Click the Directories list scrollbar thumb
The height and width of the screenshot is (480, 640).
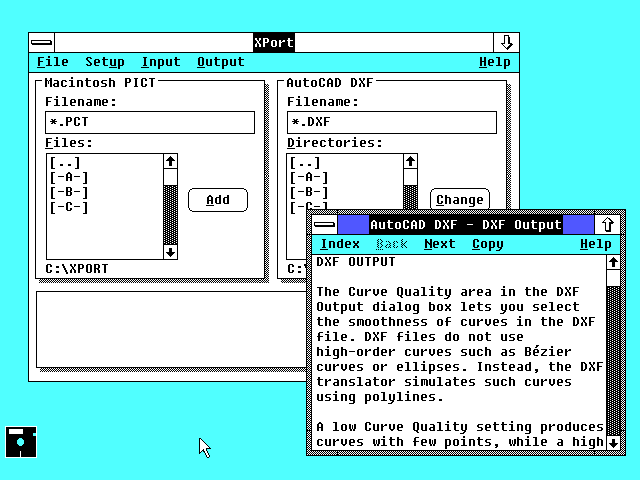tap(411, 177)
